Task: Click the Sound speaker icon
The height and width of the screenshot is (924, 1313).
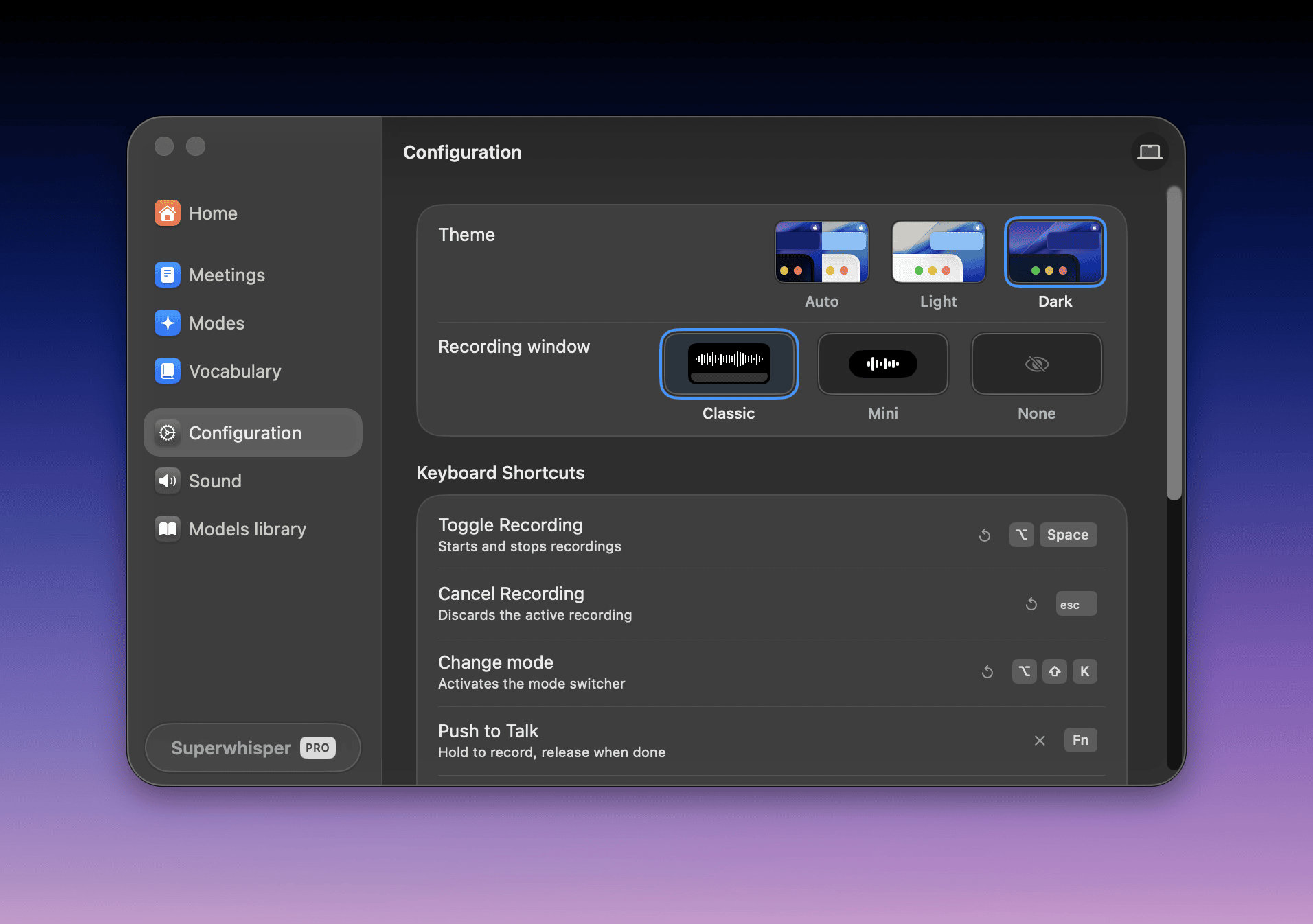Action: (168, 481)
